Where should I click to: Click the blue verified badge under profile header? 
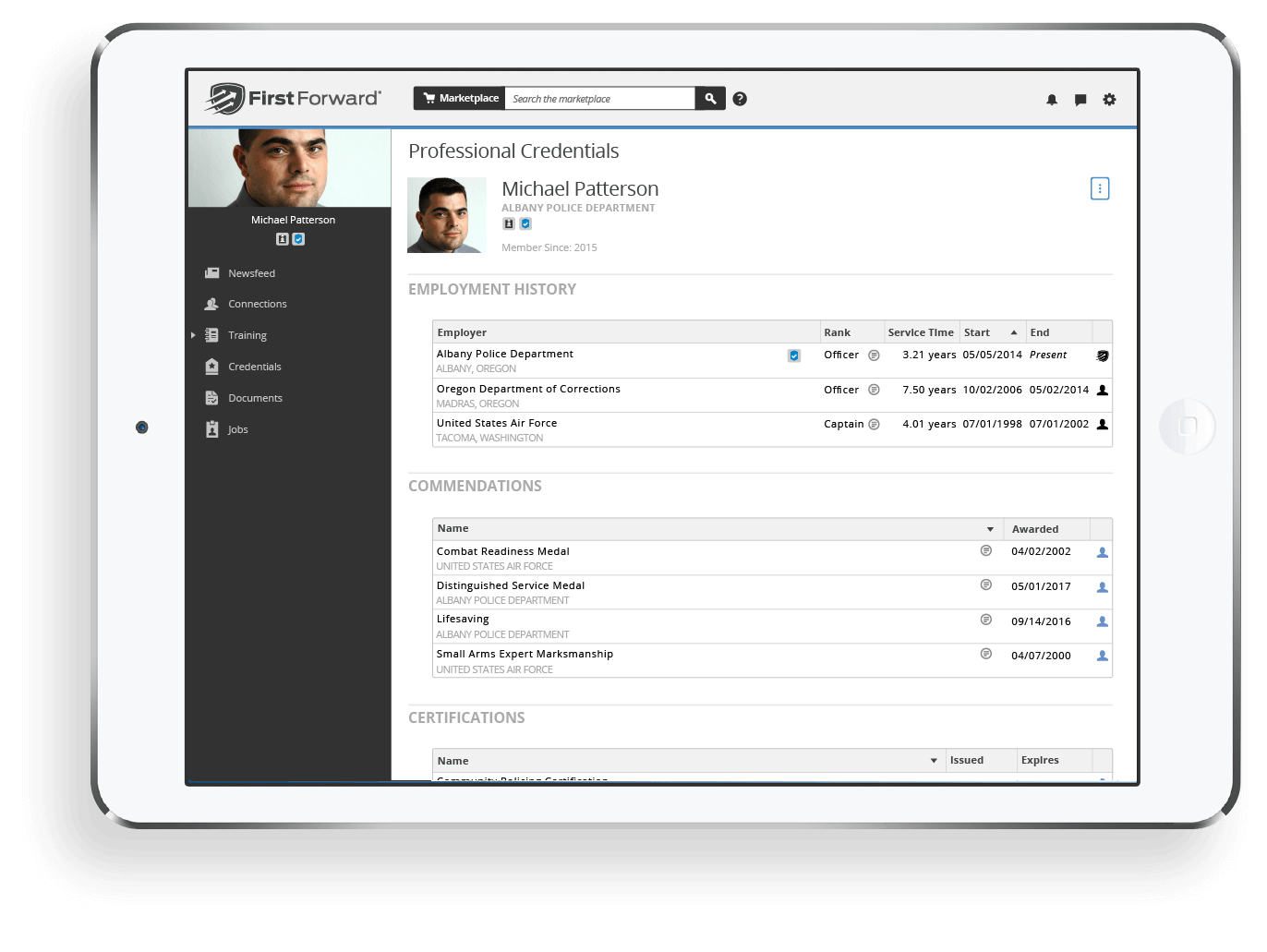click(x=525, y=223)
